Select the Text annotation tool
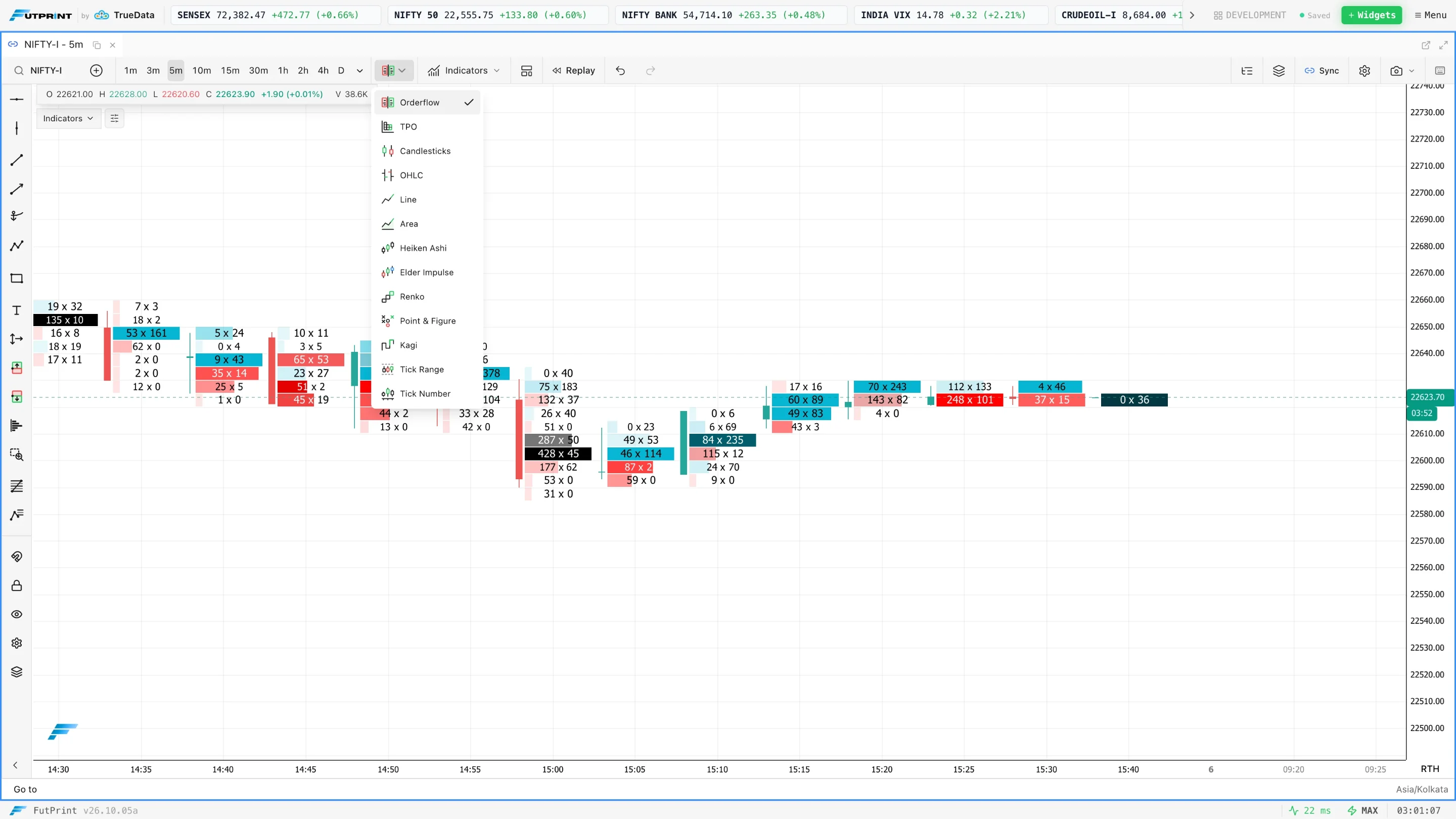Screen dimensions: 1456x819 16,310
